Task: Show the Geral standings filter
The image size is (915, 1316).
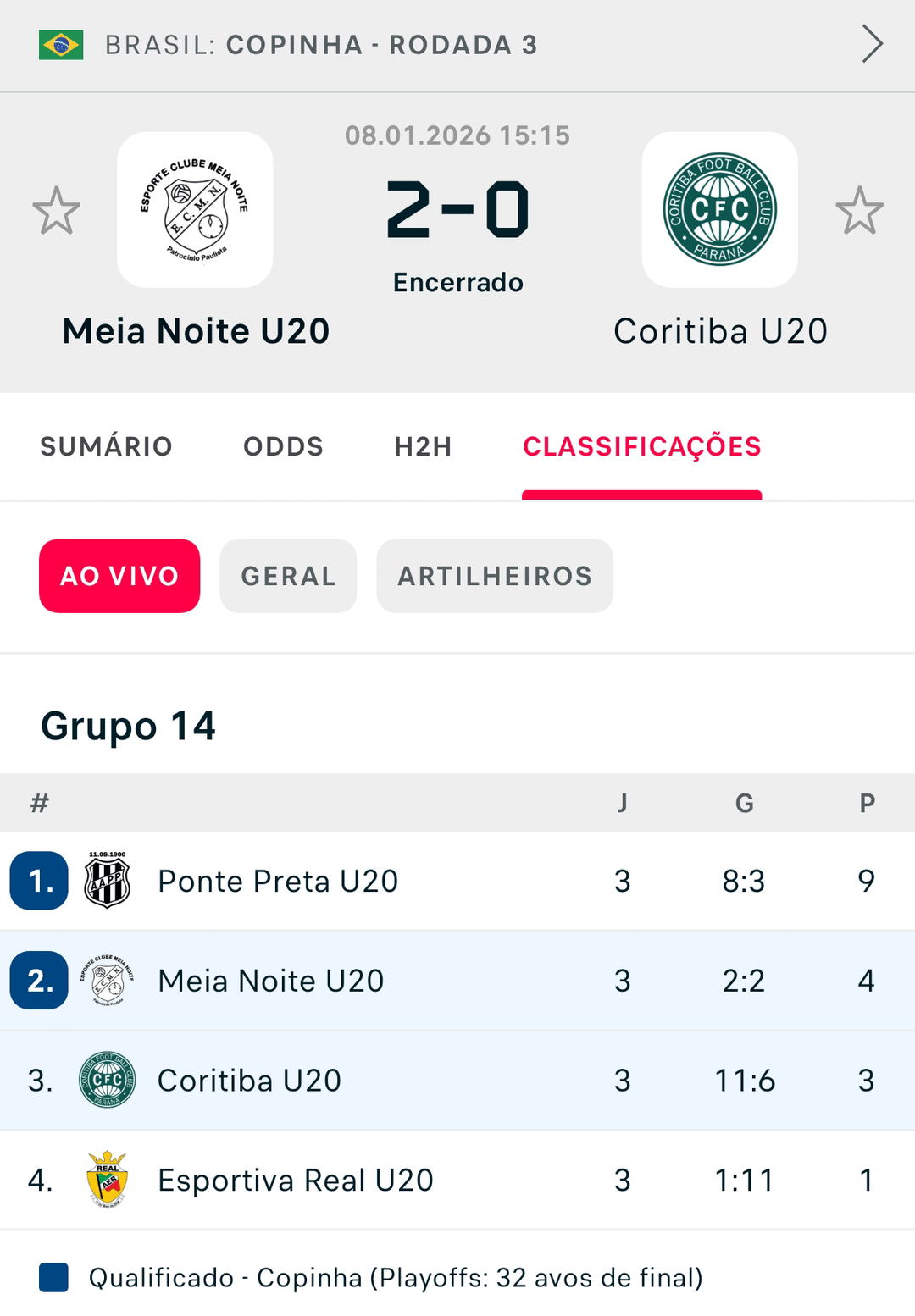Action: click(x=288, y=576)
